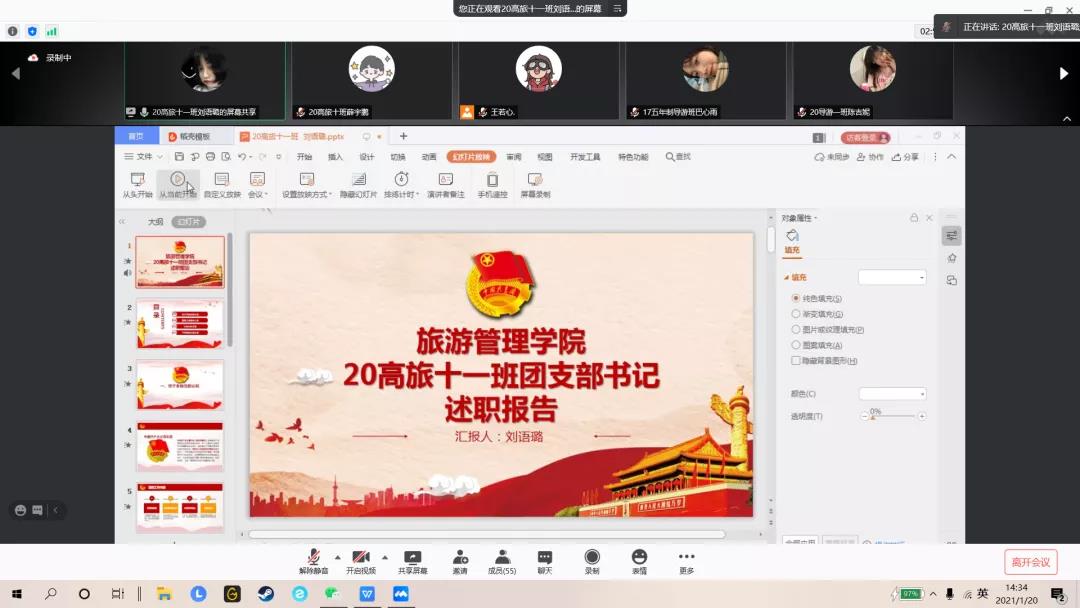Switch to the 插入 ribbon tab
Screen dimensions: 1080x608
335,157
